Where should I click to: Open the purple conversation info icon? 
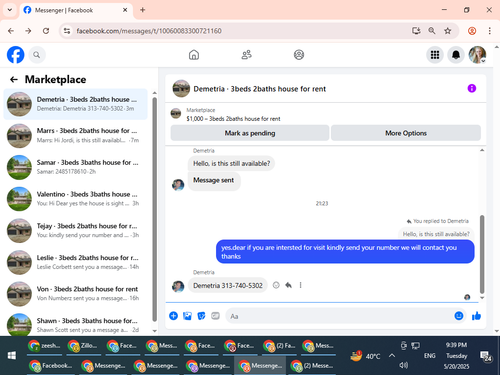pos(472,88)
